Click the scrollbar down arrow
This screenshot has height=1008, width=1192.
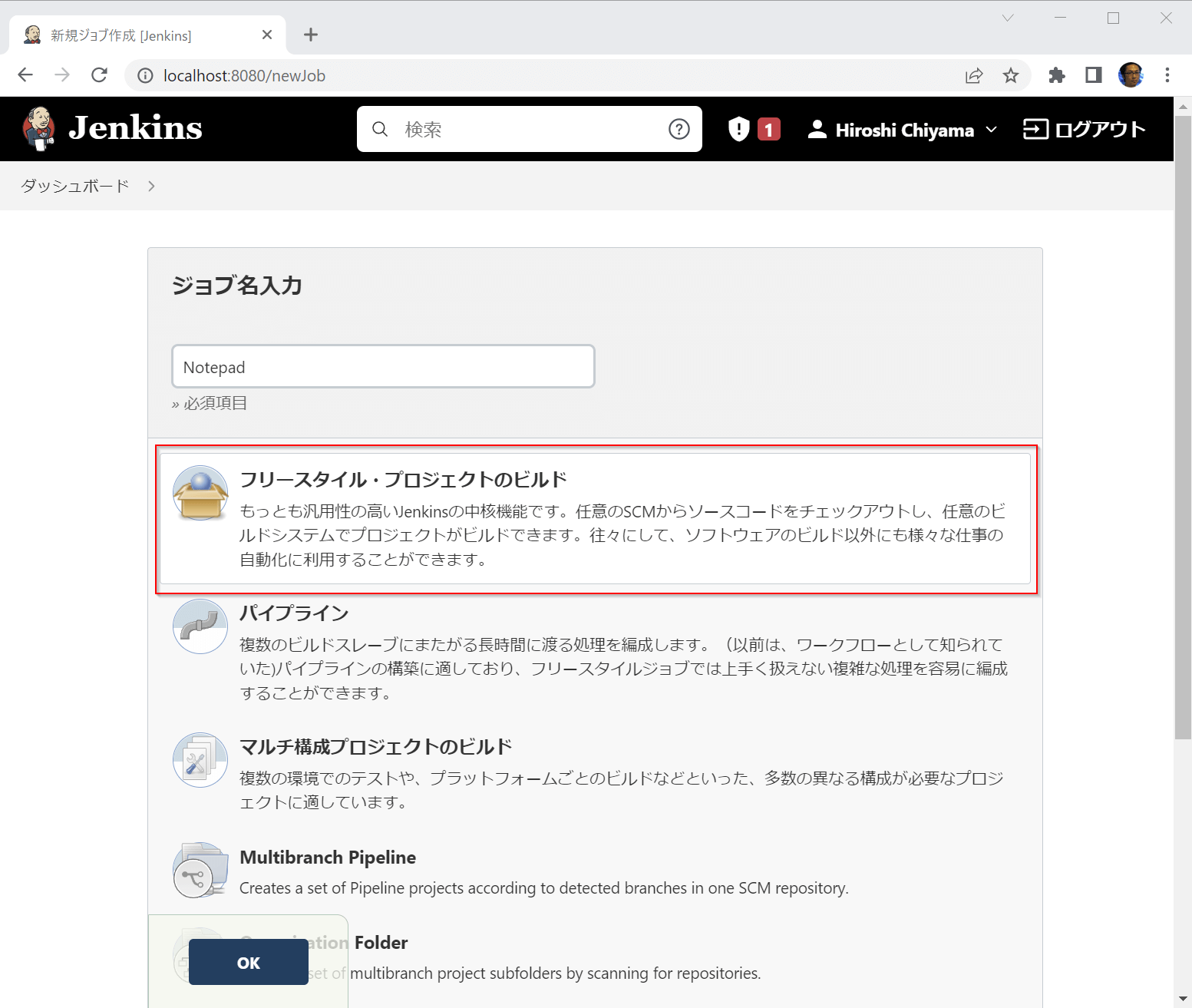point(1183,999)
